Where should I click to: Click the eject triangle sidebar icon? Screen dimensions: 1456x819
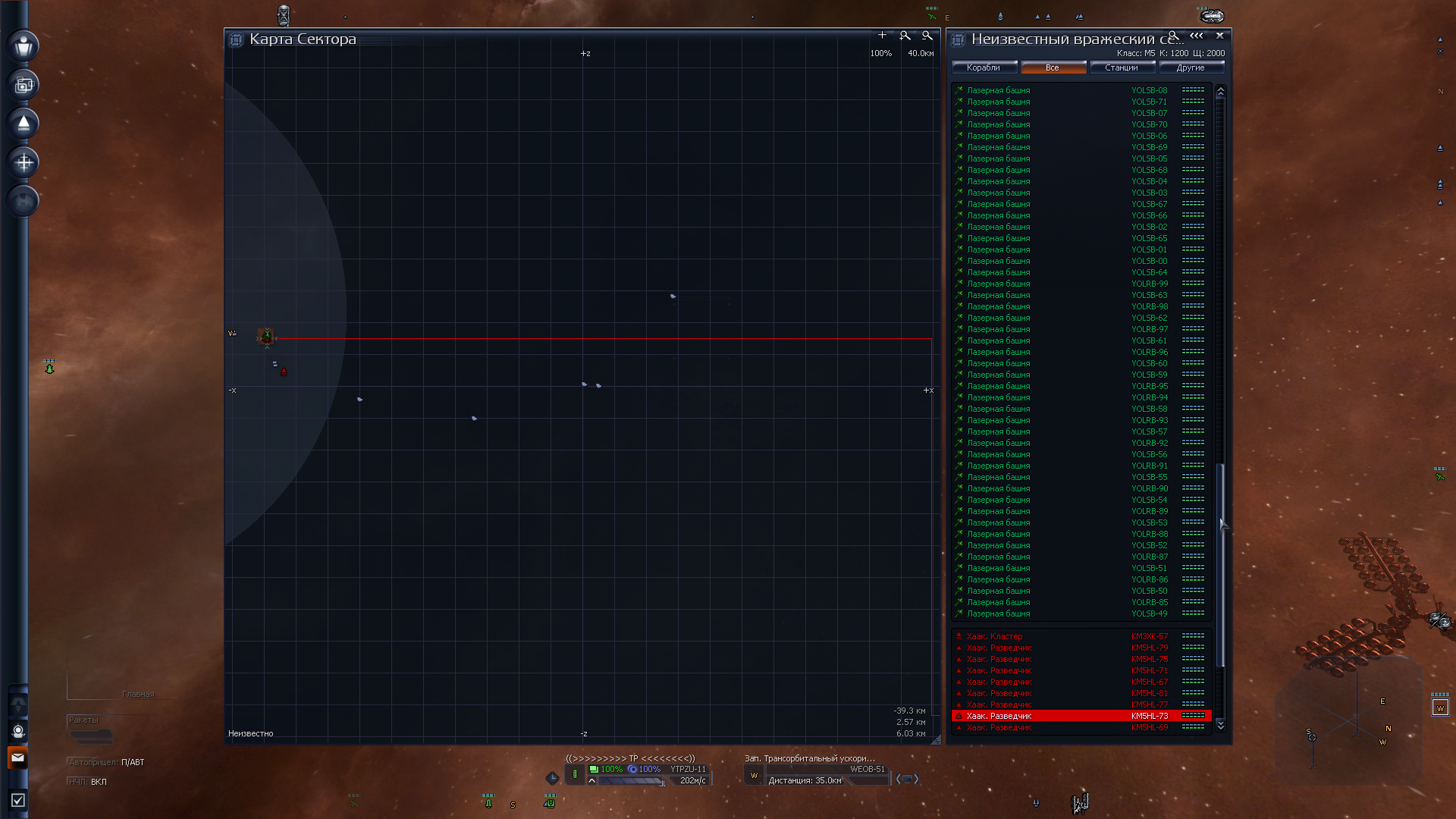point(24,124)
